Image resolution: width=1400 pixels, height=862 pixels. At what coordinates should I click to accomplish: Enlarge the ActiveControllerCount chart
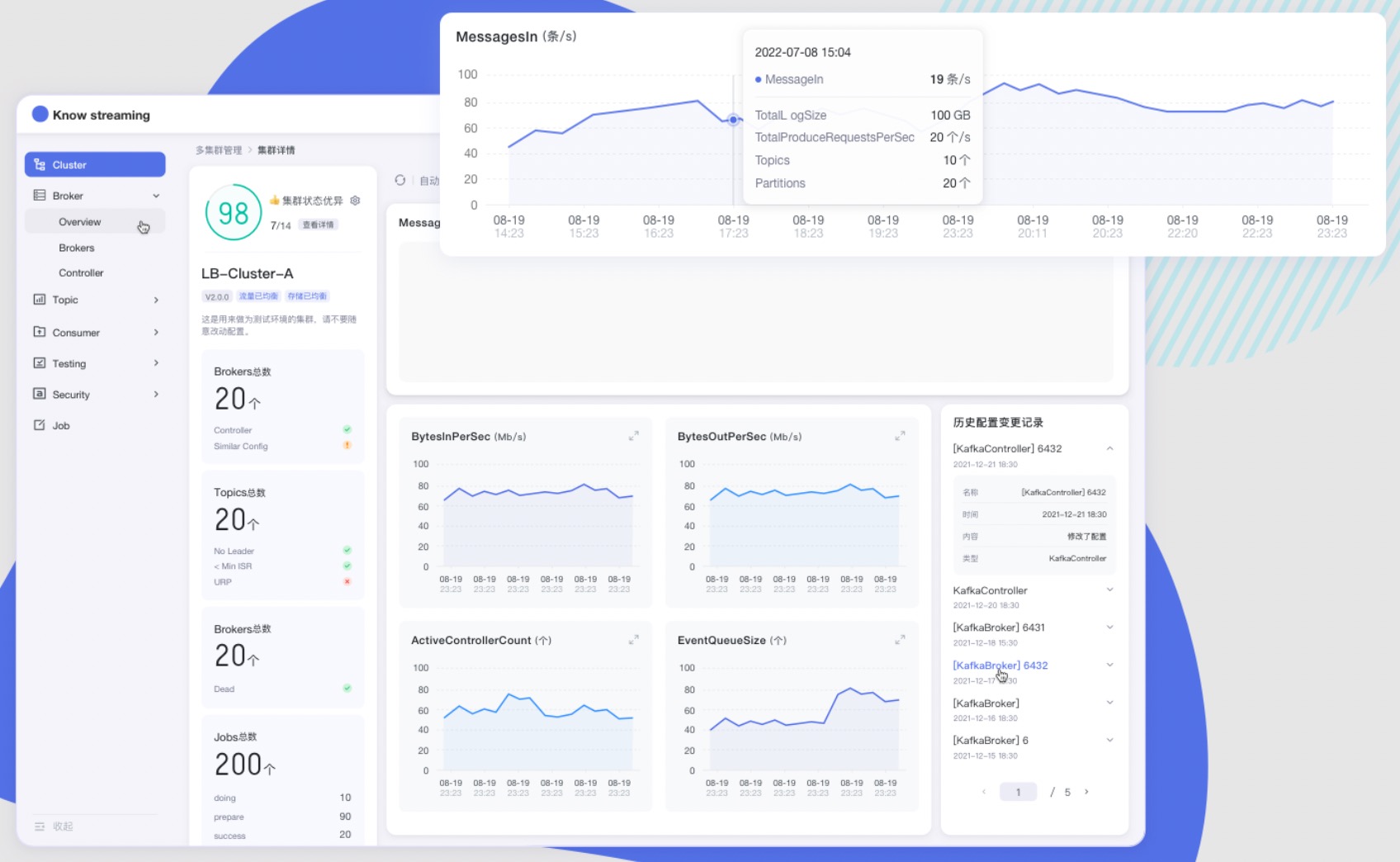[633, 640]
